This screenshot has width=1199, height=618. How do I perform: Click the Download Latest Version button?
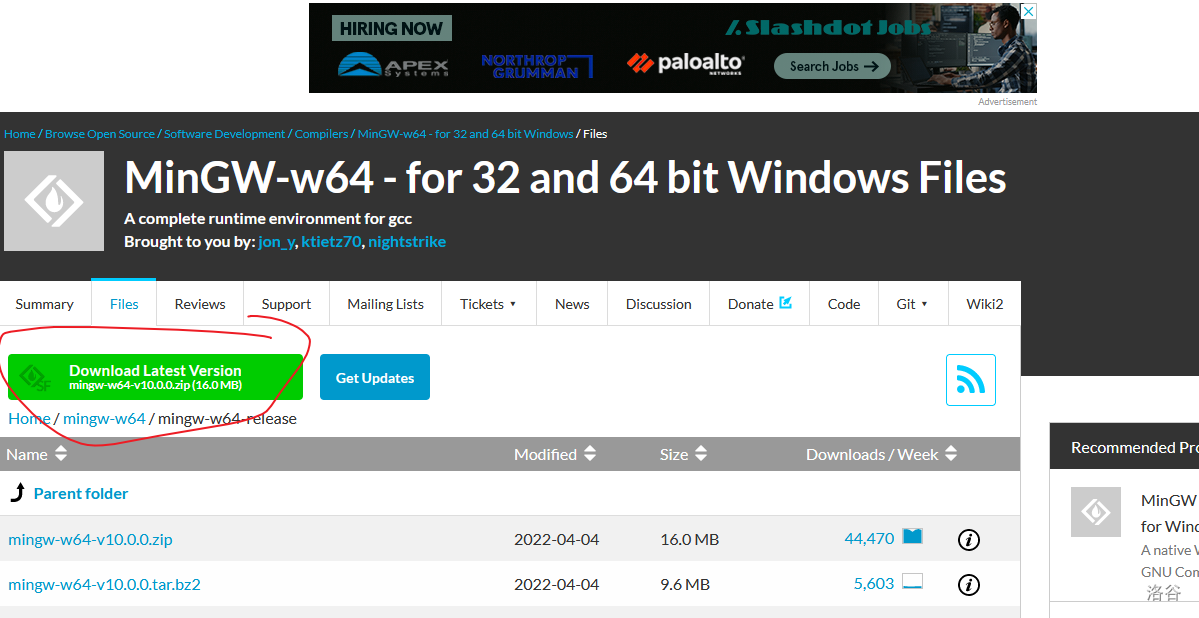[155, 377]
